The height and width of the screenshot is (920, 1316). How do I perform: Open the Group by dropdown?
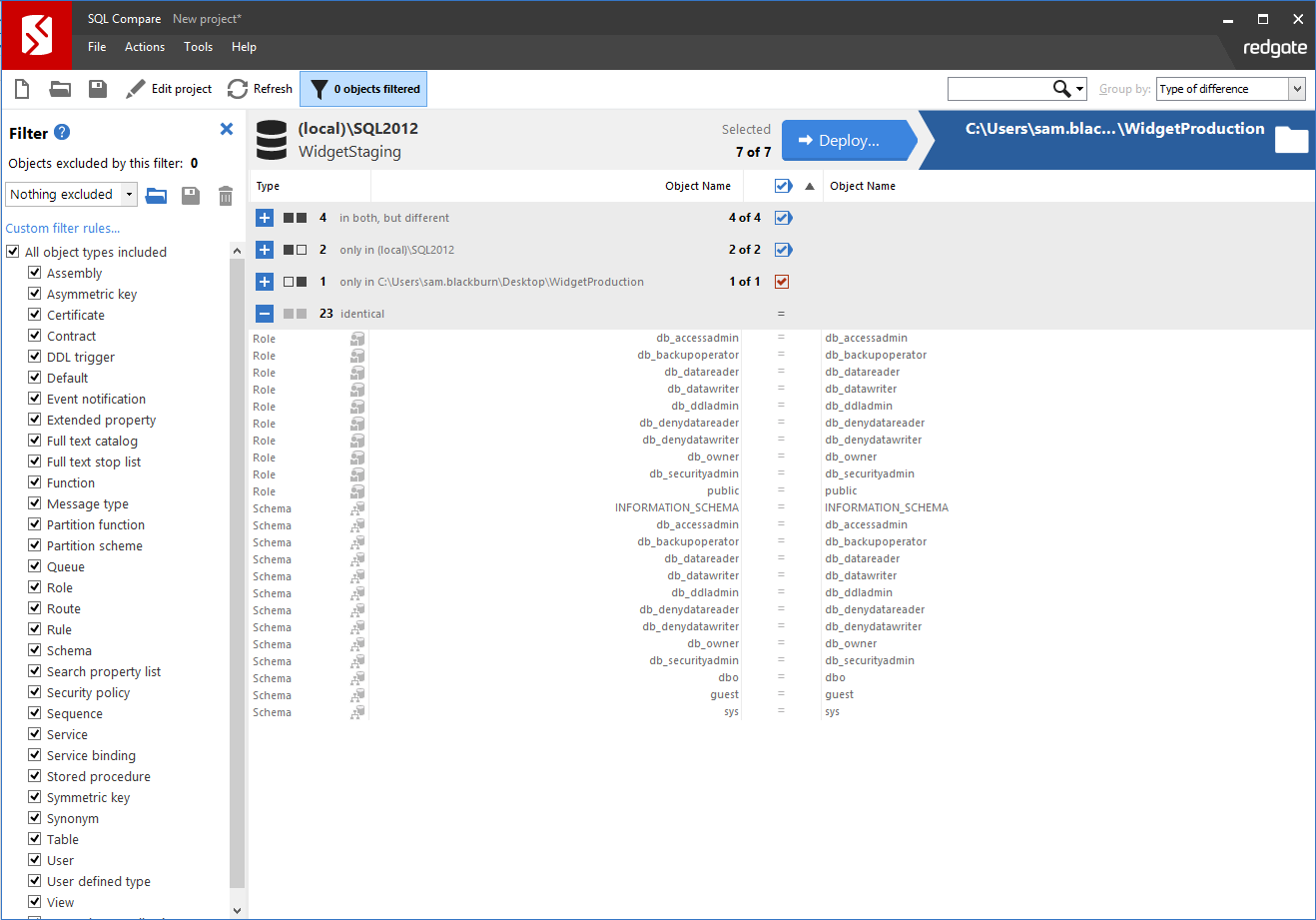1299,88
